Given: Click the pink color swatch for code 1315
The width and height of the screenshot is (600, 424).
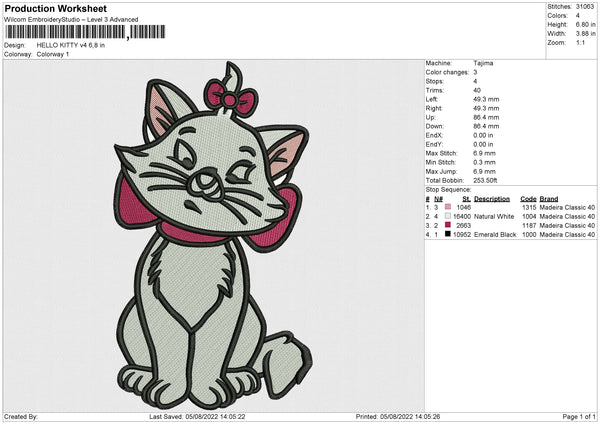Looking at the screenshot, I should click(448, 207).
